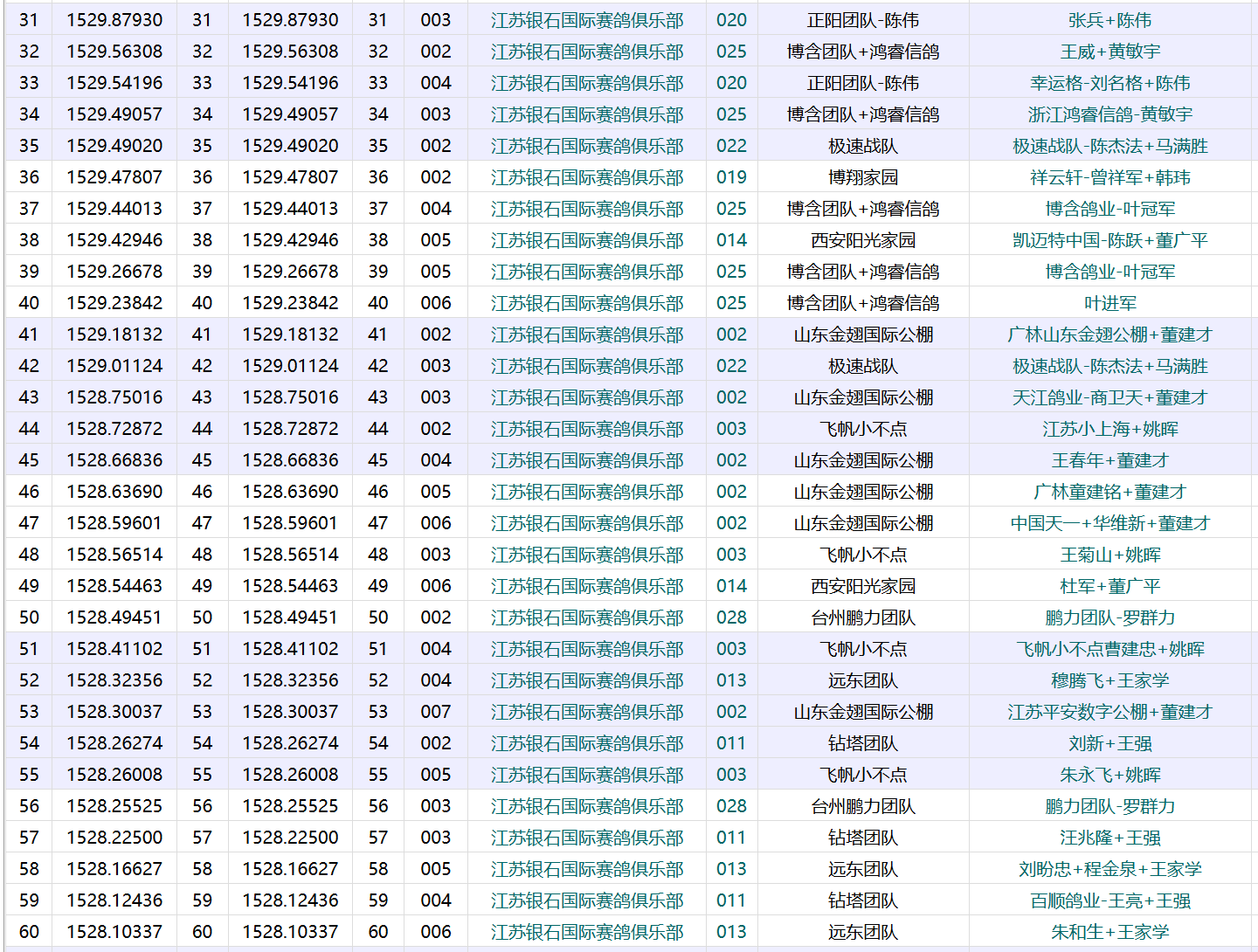Click 博含鸽业-叶冠军 in rank 39 row
The image size is (1258, 952).
[1109, 272]
